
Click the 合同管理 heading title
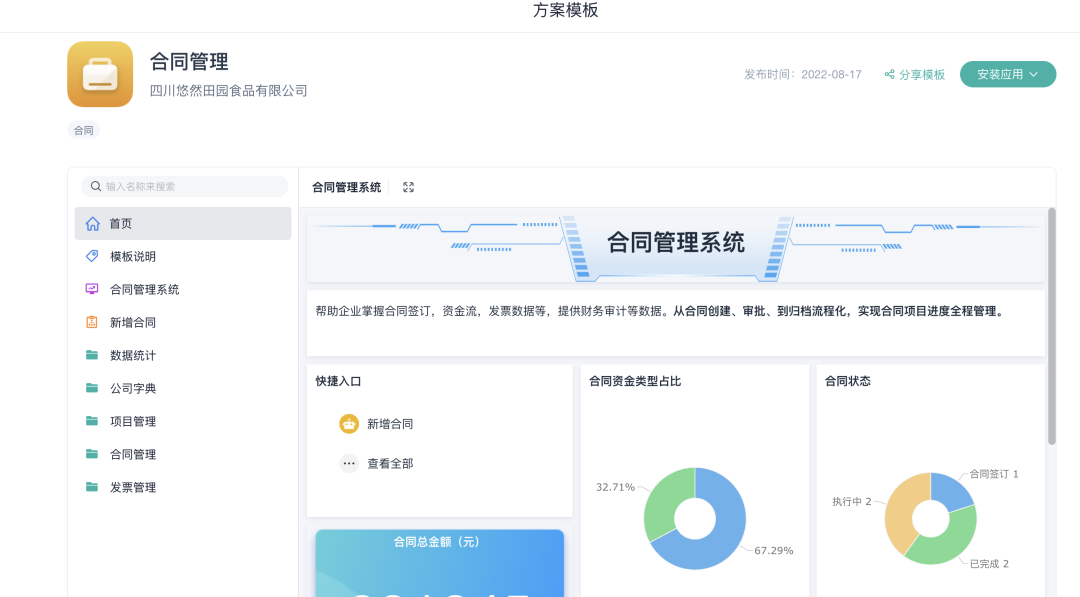[x=189, y=62]
